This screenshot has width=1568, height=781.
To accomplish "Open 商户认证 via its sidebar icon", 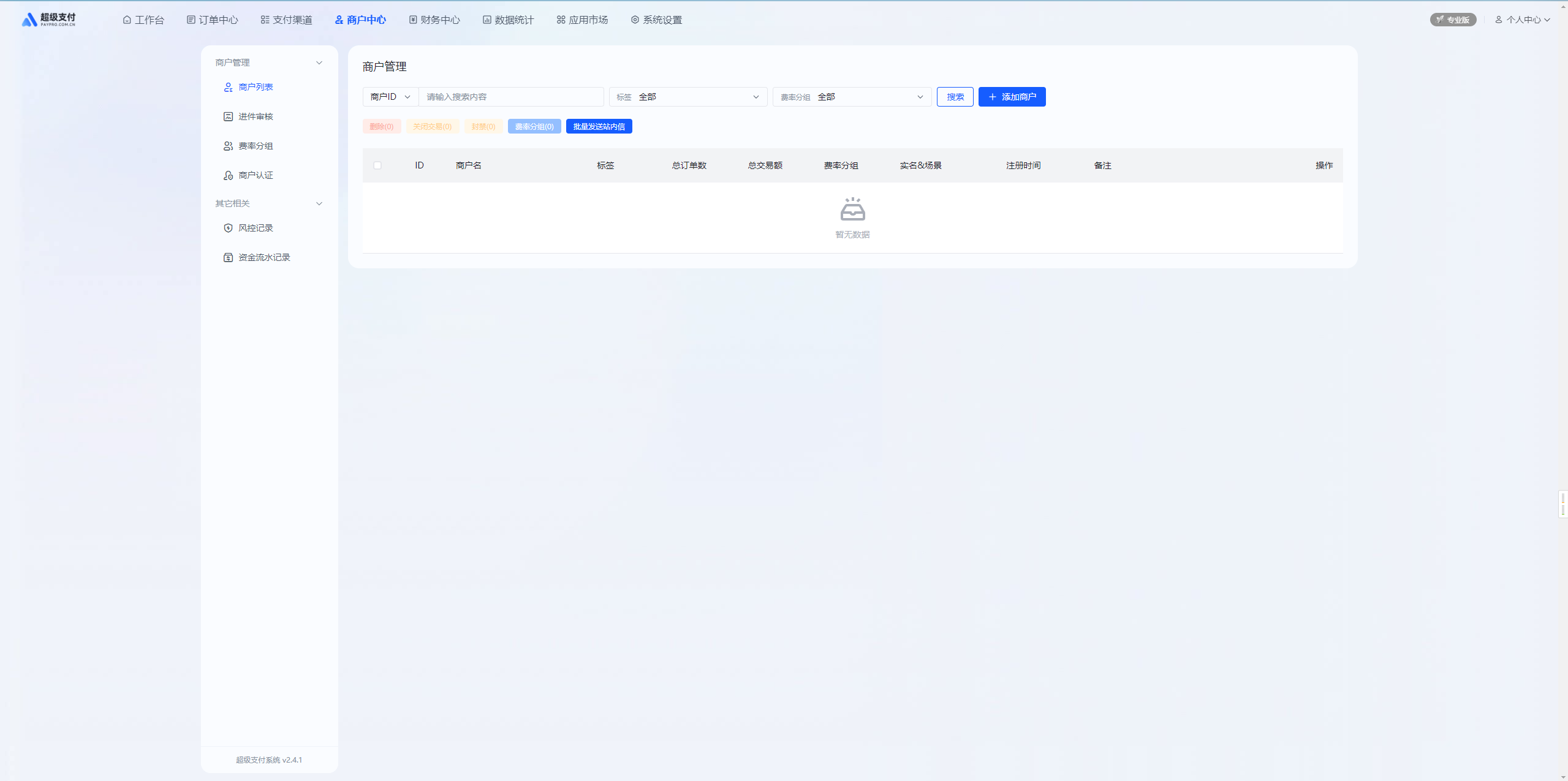I will tap(228, 175).
